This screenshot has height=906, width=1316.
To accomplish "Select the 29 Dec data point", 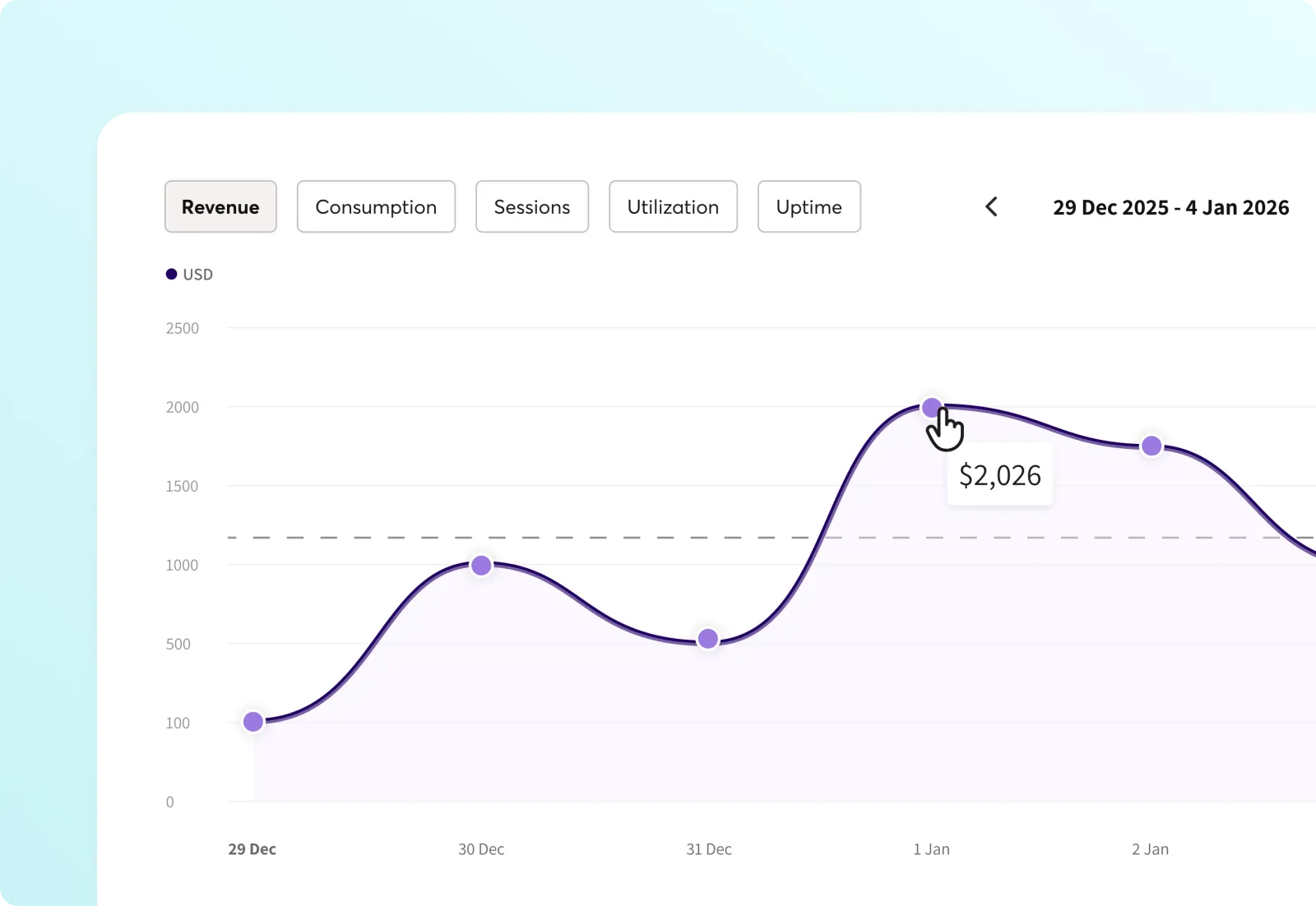I will click(253, 722).
